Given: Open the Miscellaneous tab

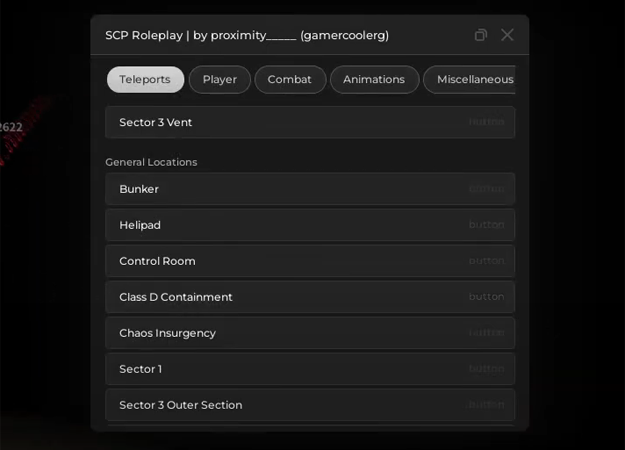Looking at the screenshot, I should (470, 79).
